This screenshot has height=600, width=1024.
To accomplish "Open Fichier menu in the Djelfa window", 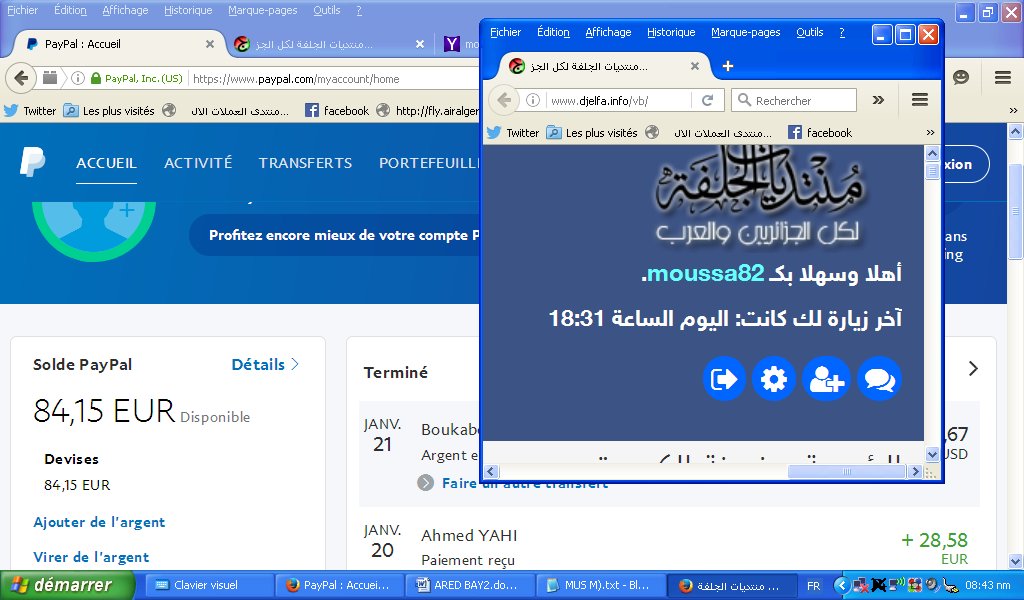I will [x=505, y=32].
